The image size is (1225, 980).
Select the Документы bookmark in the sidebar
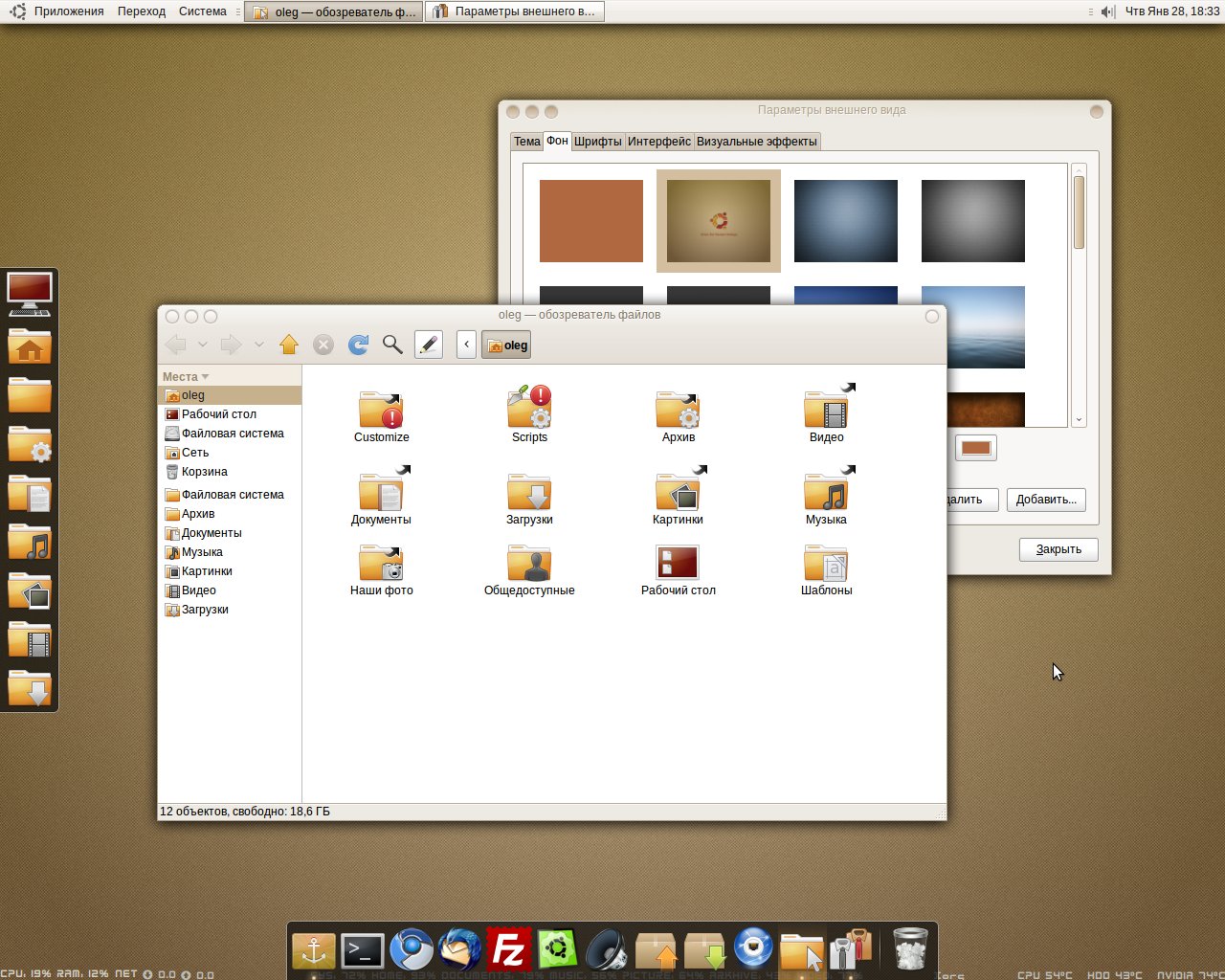pyautogui.click(x=230, y=533)
